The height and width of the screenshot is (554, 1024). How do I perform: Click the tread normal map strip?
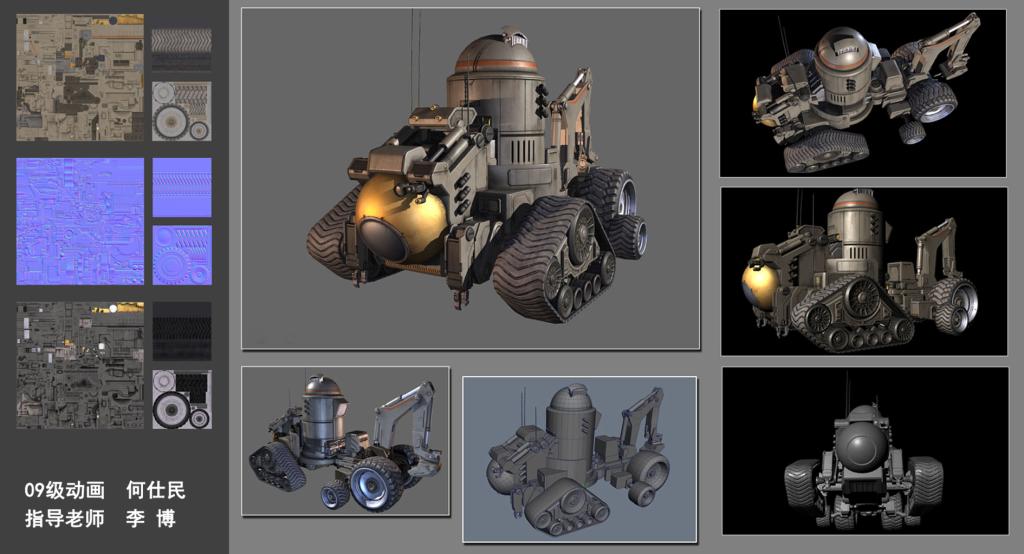point(181,186)
